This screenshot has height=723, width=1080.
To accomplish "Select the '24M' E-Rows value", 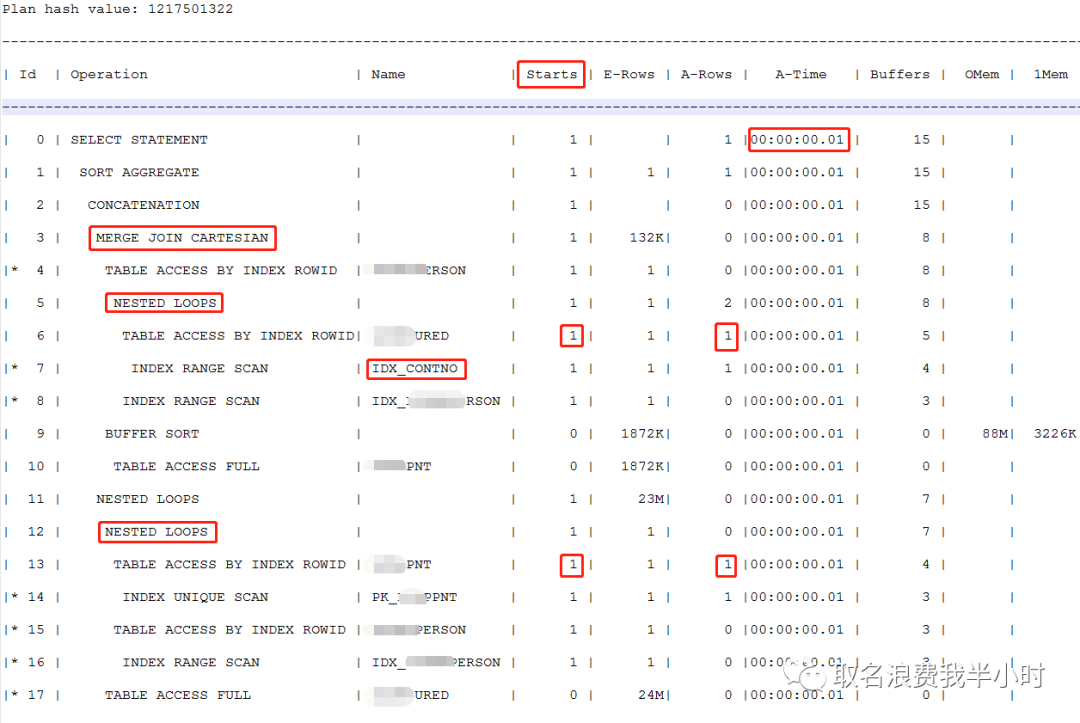I will coord(651,695).
